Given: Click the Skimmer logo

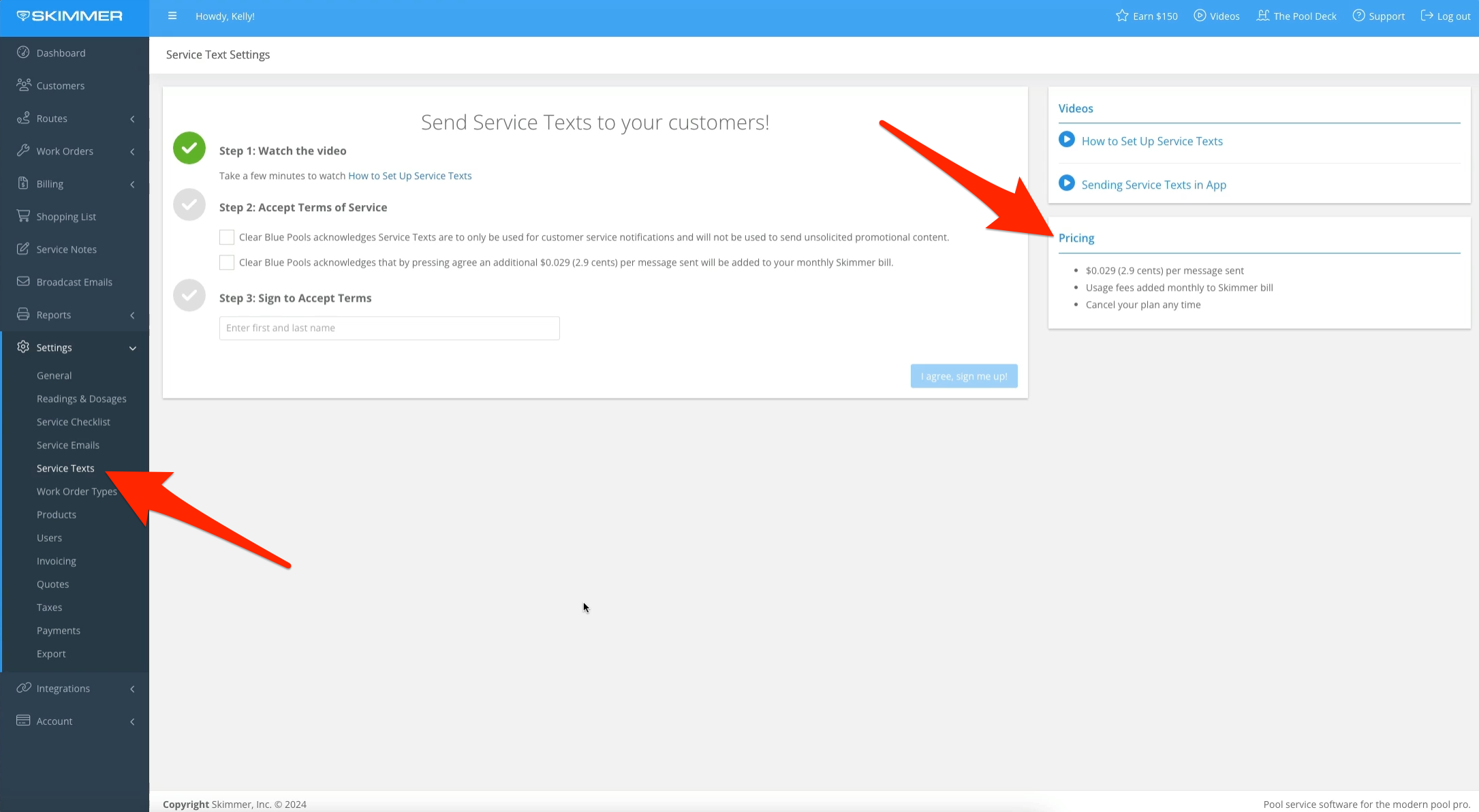Looking at the screenshot, I should coord(71,15).
